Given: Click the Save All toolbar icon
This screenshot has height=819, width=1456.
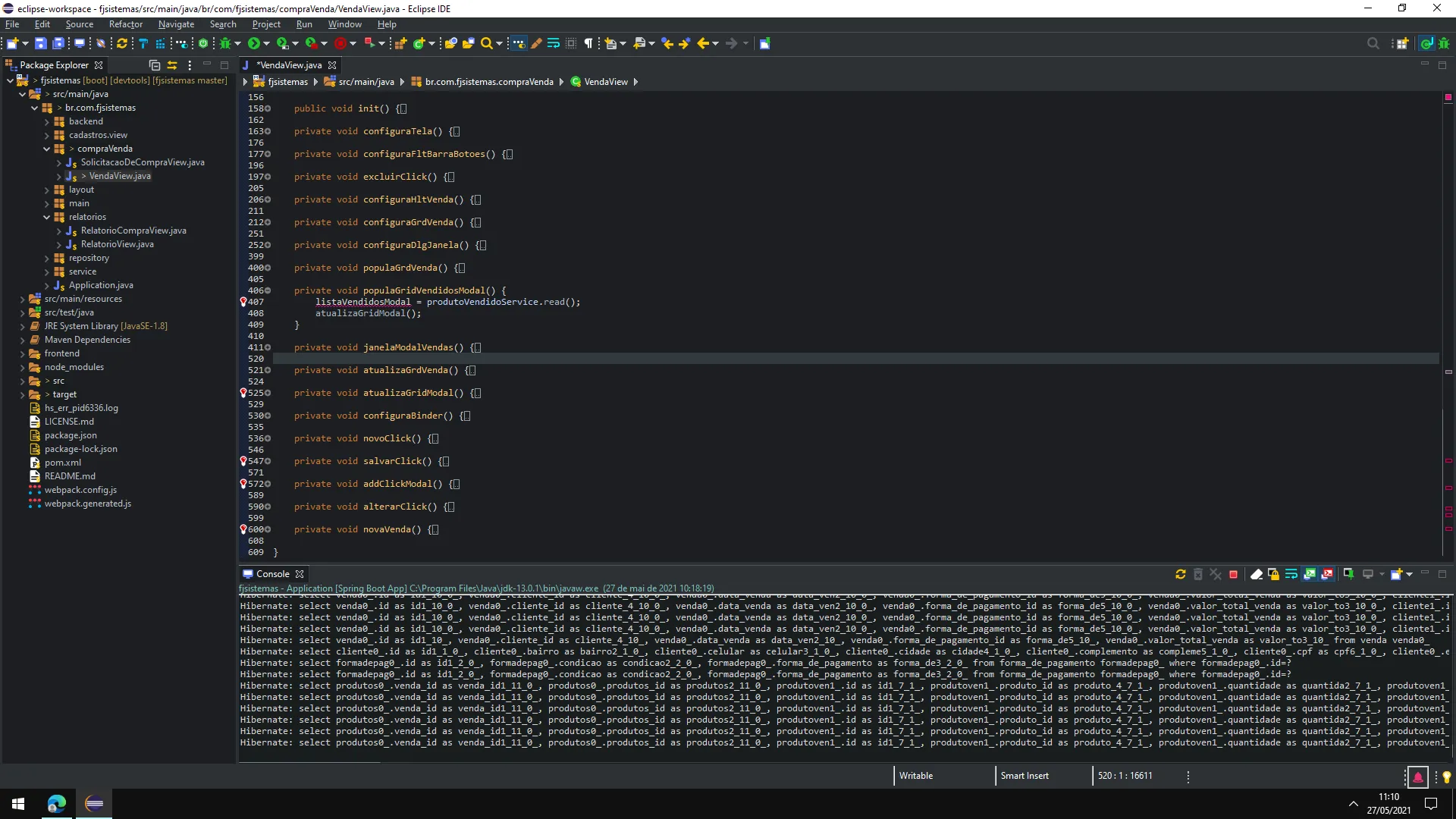Looking at the screenshot, I should pyautogui.click(x=58, y=44).
